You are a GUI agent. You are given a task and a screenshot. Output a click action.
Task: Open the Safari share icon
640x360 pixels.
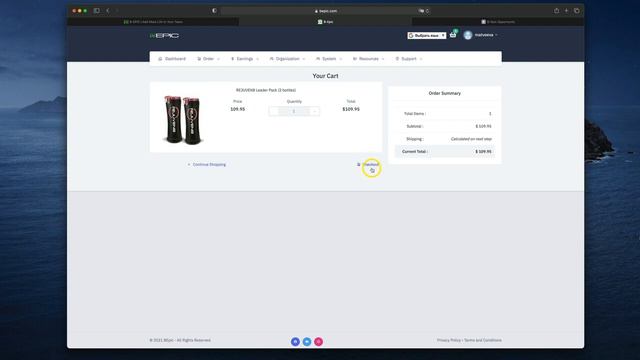pyautogui.click(x=556, y=11)
